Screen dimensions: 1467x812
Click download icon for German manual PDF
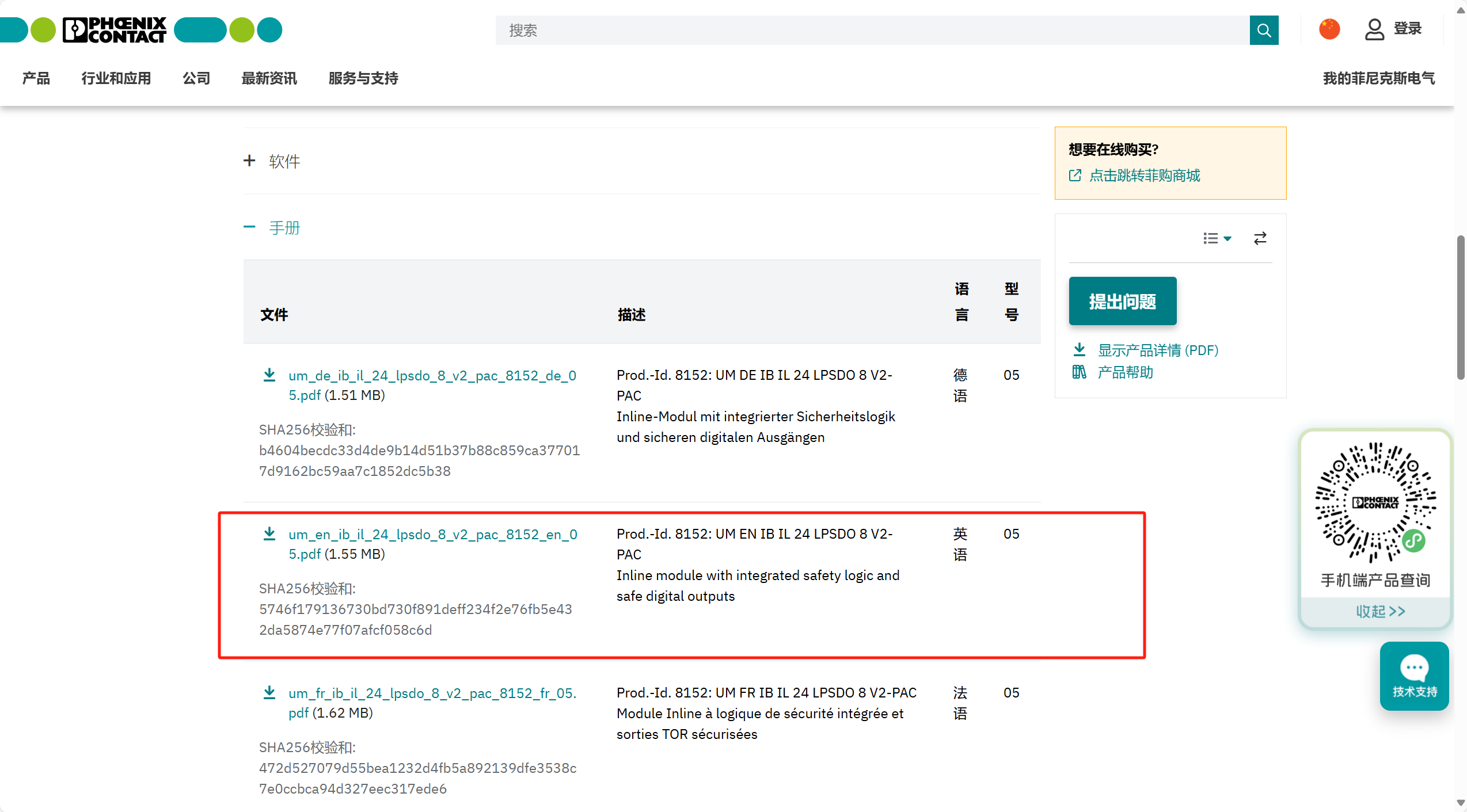[269, 375]
